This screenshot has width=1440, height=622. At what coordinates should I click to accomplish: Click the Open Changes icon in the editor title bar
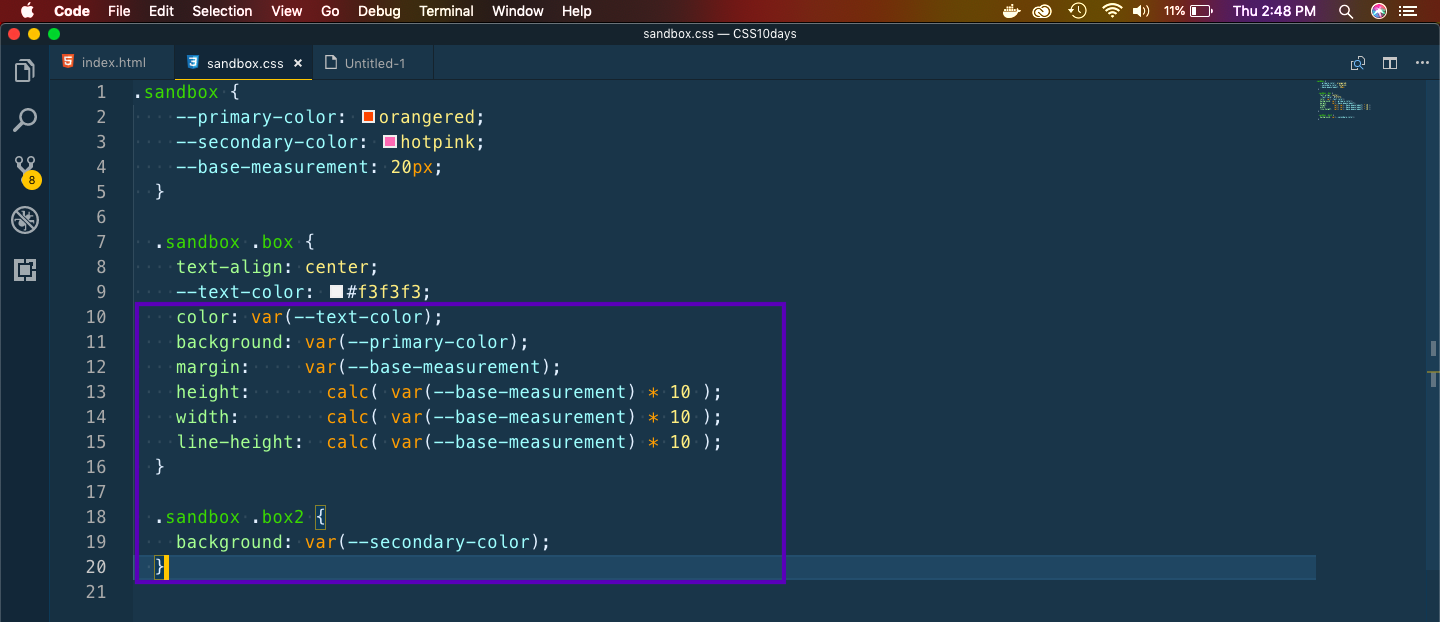pos(1358,63)
